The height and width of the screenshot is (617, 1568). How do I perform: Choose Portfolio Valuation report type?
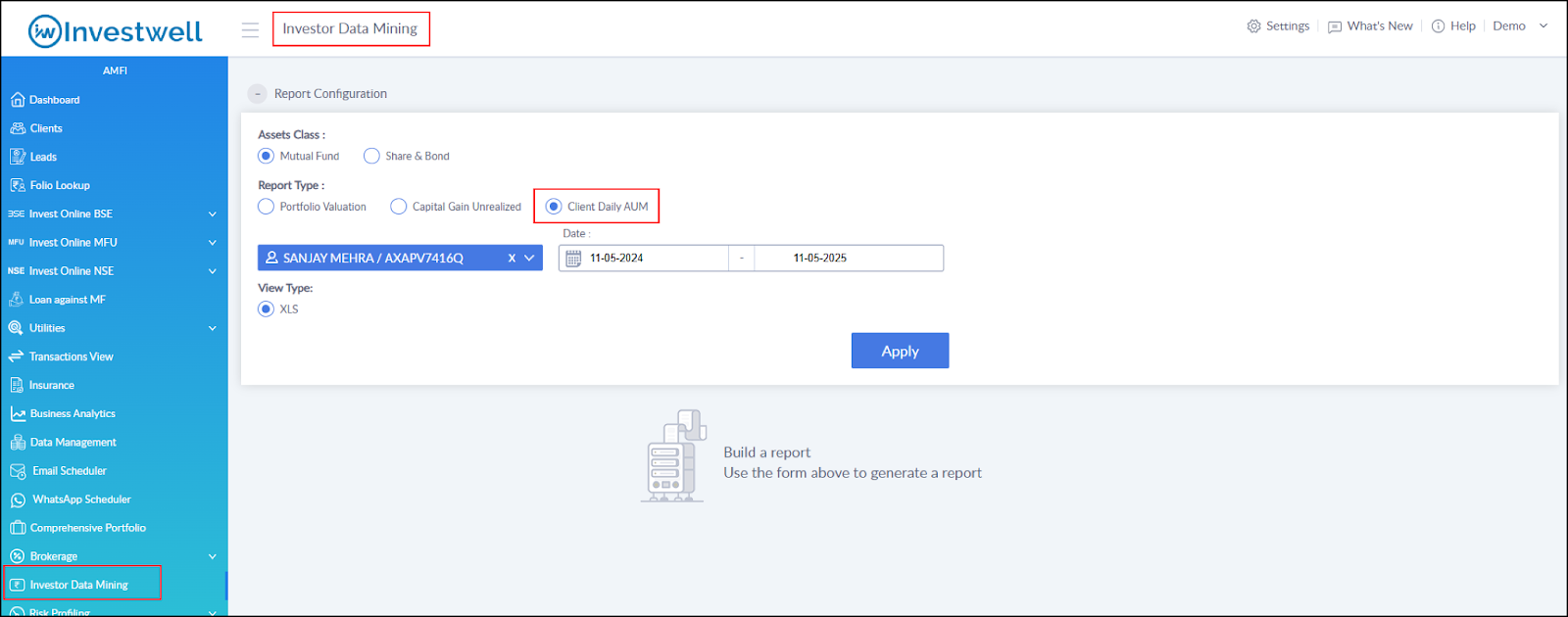coord(266,207)
